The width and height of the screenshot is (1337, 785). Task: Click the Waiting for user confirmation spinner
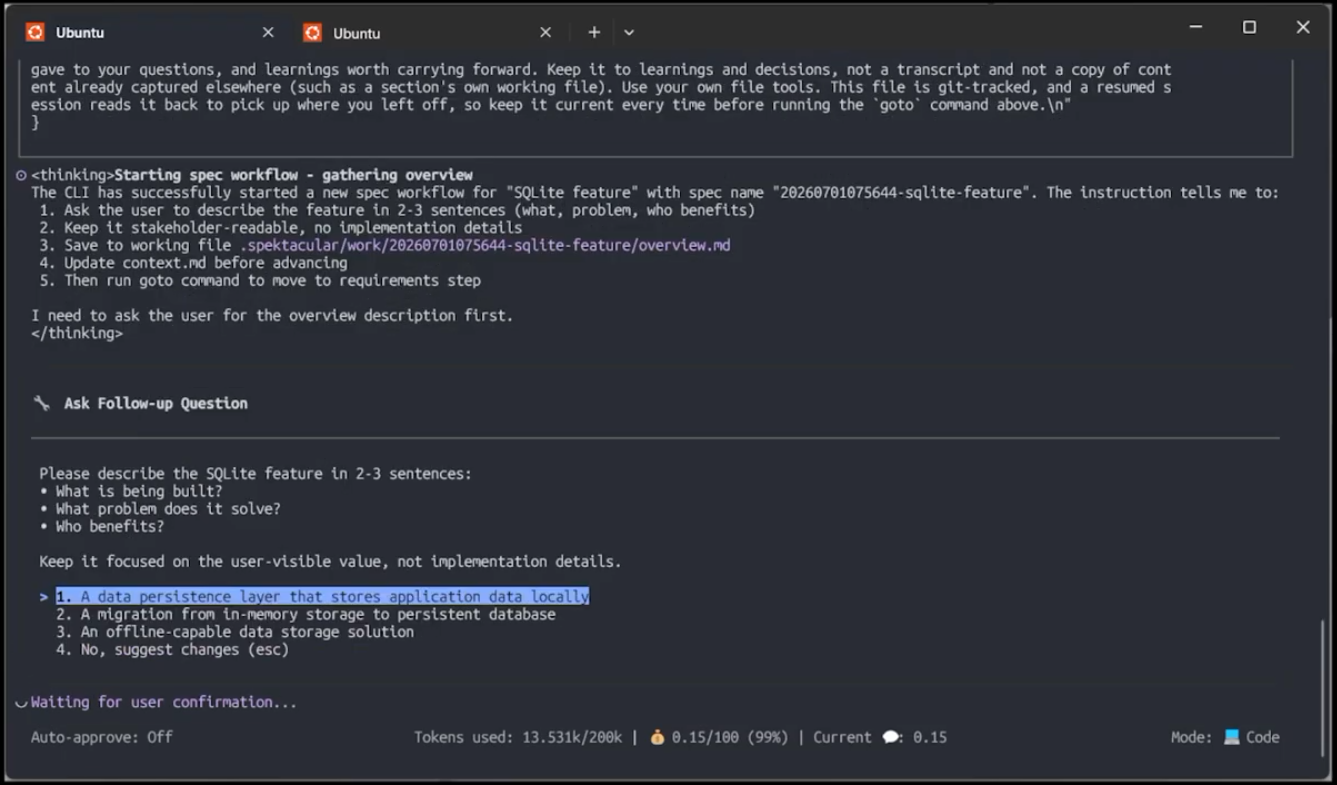point(21,703)
